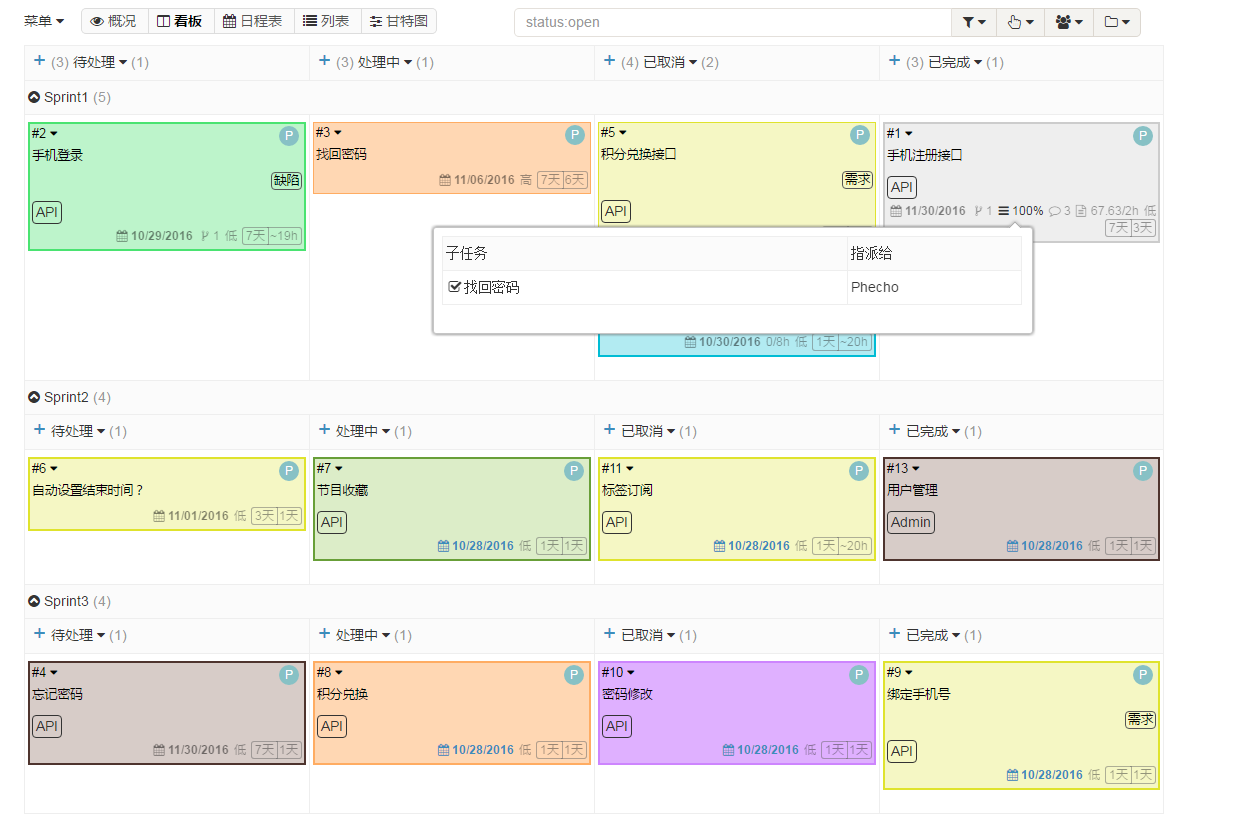
Task: Click the subtask list icon on card #1
Action: tap(1003, 211)
